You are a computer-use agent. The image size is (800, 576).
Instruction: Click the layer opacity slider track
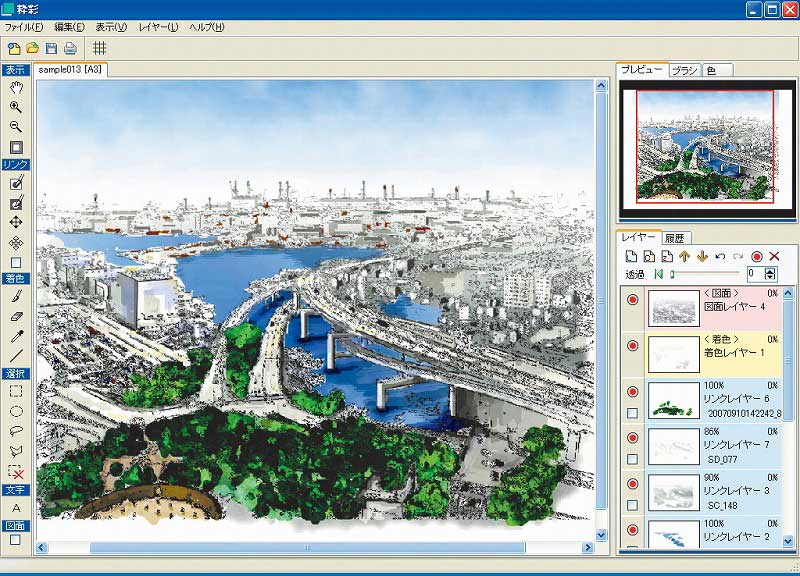(x=705, y=273)
